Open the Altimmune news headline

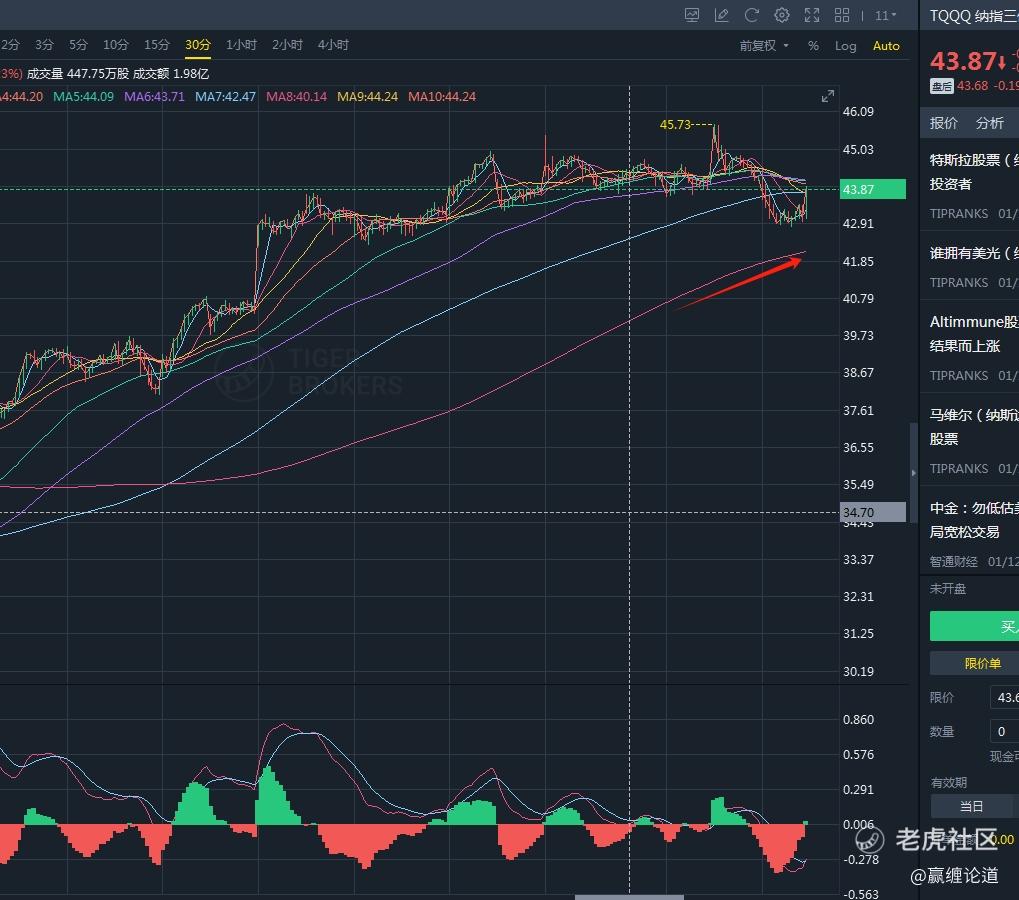(x=974, y=333)
